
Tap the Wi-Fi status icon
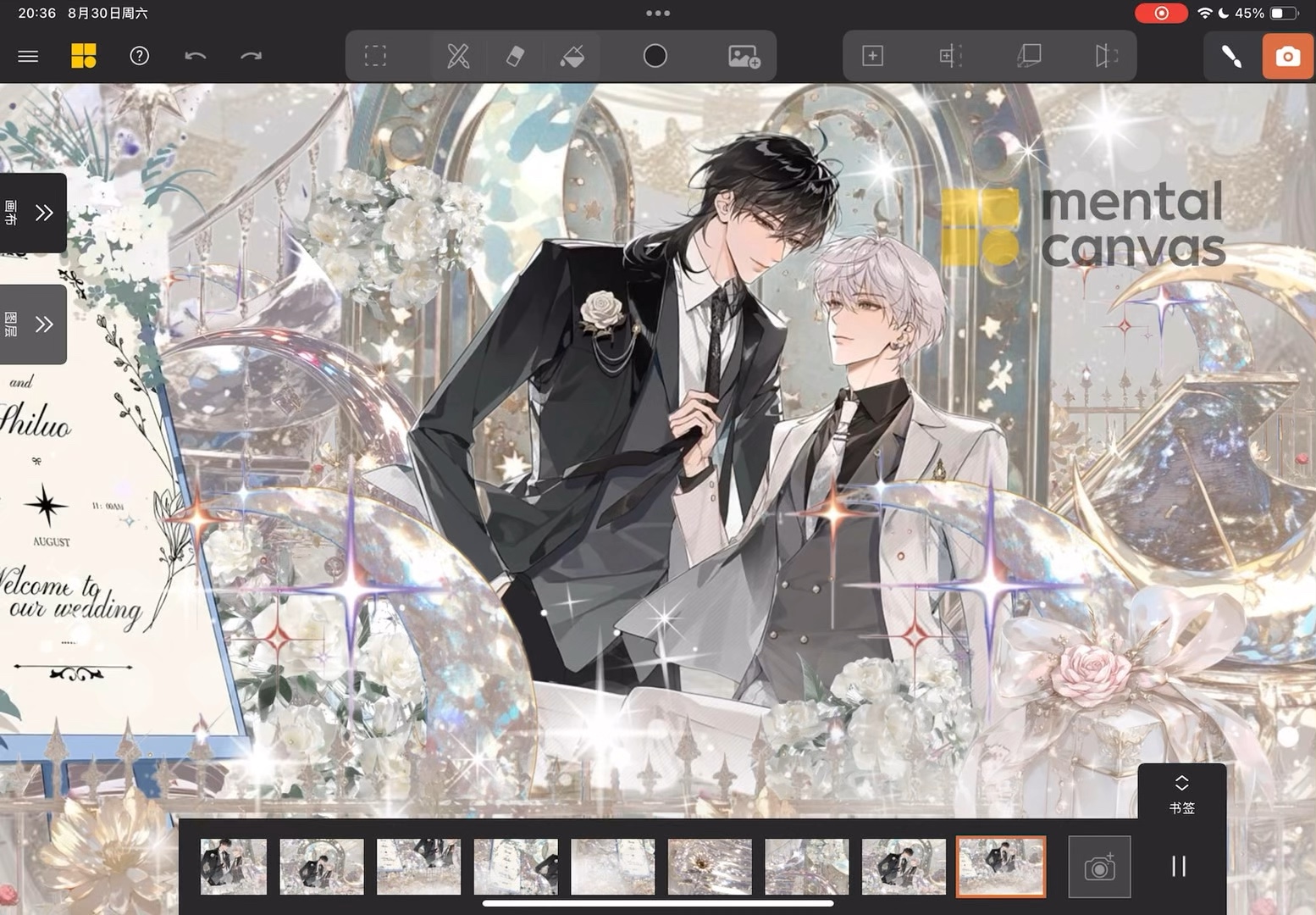click(x=1204, y=13)
